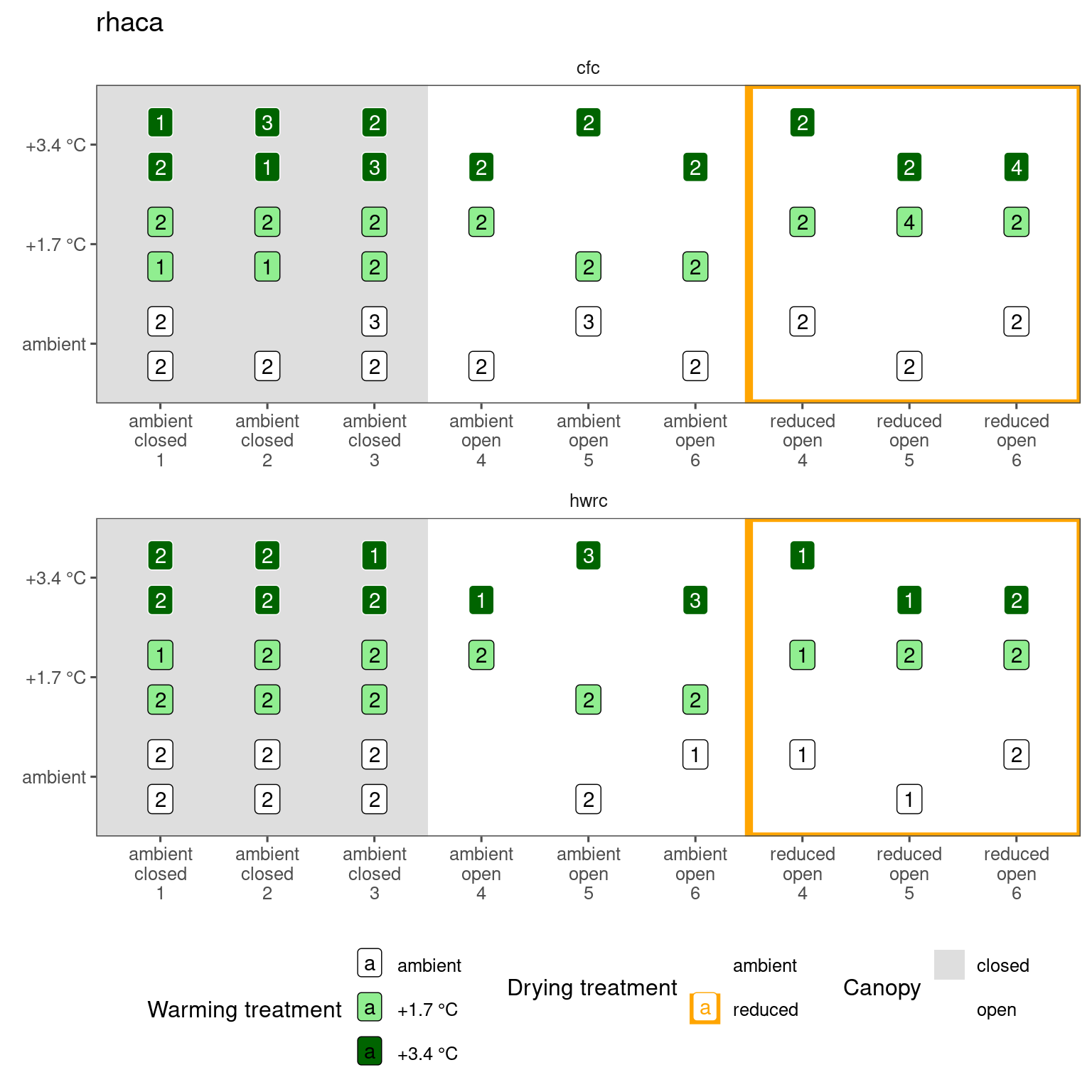Select dark green 3 tile in hwrc ambient open 6
The width and height of the screenshot is (1092, 1092).
[695, 600]
